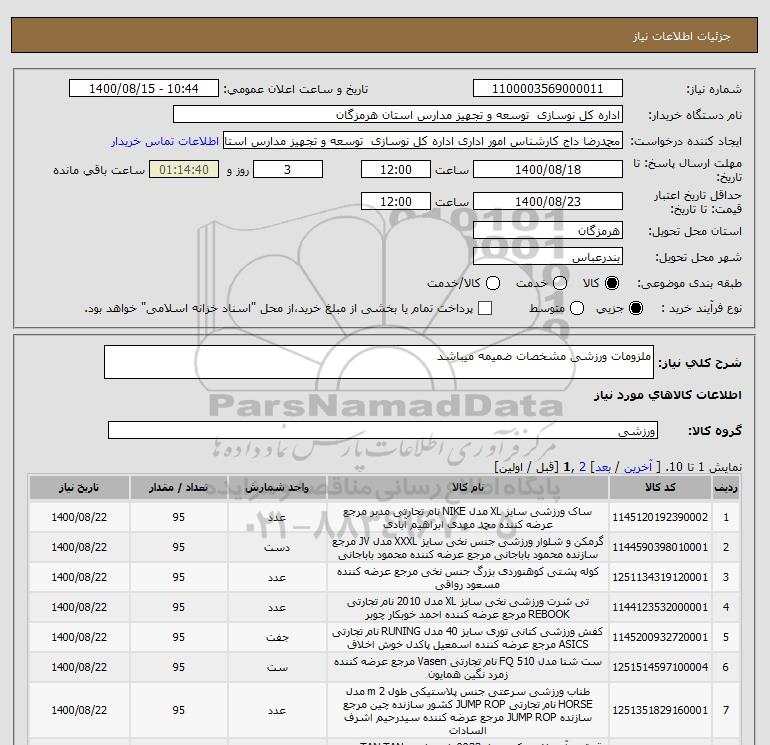Click the hiking backpack item name in row 3
770x745 pixels.
[468, 578]
